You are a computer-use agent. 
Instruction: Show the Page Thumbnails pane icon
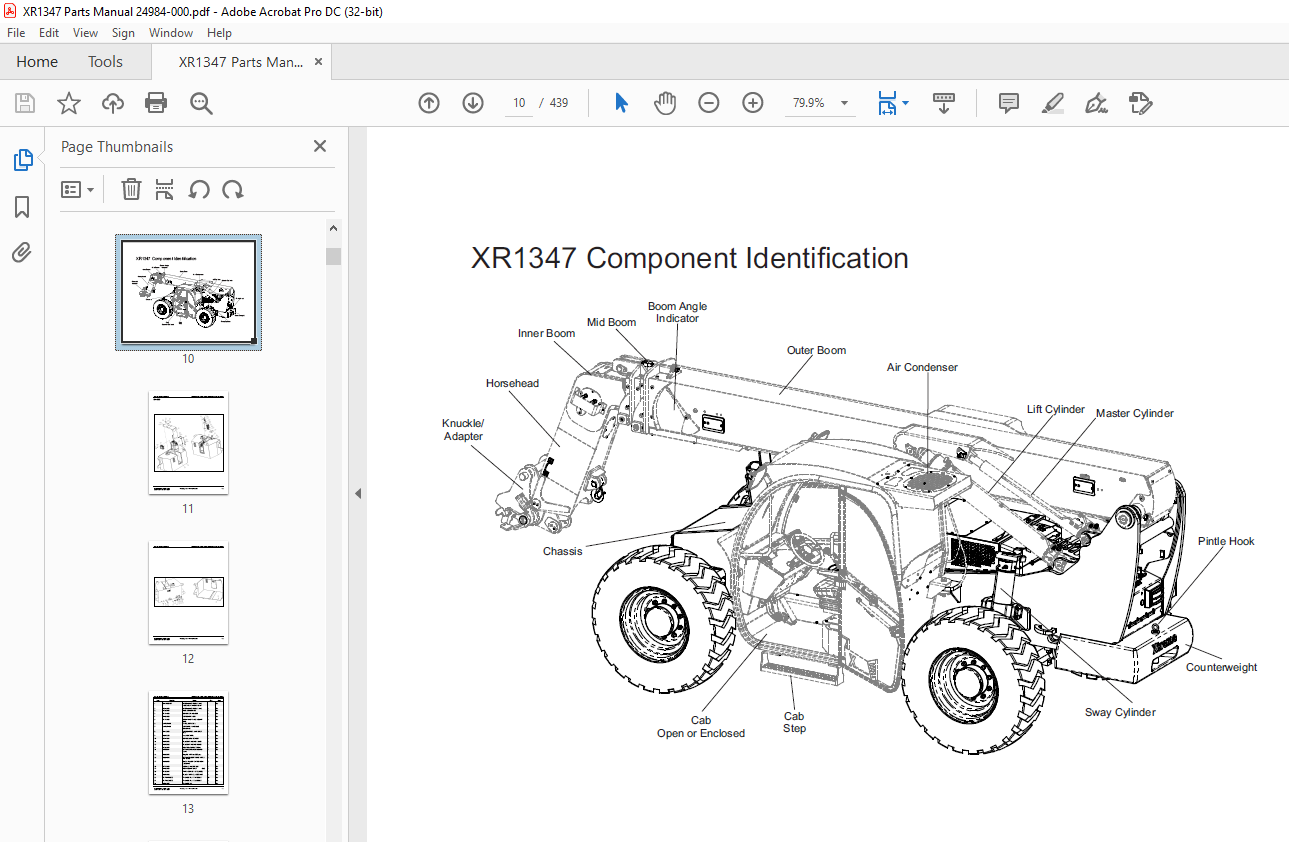coord(22,159)
